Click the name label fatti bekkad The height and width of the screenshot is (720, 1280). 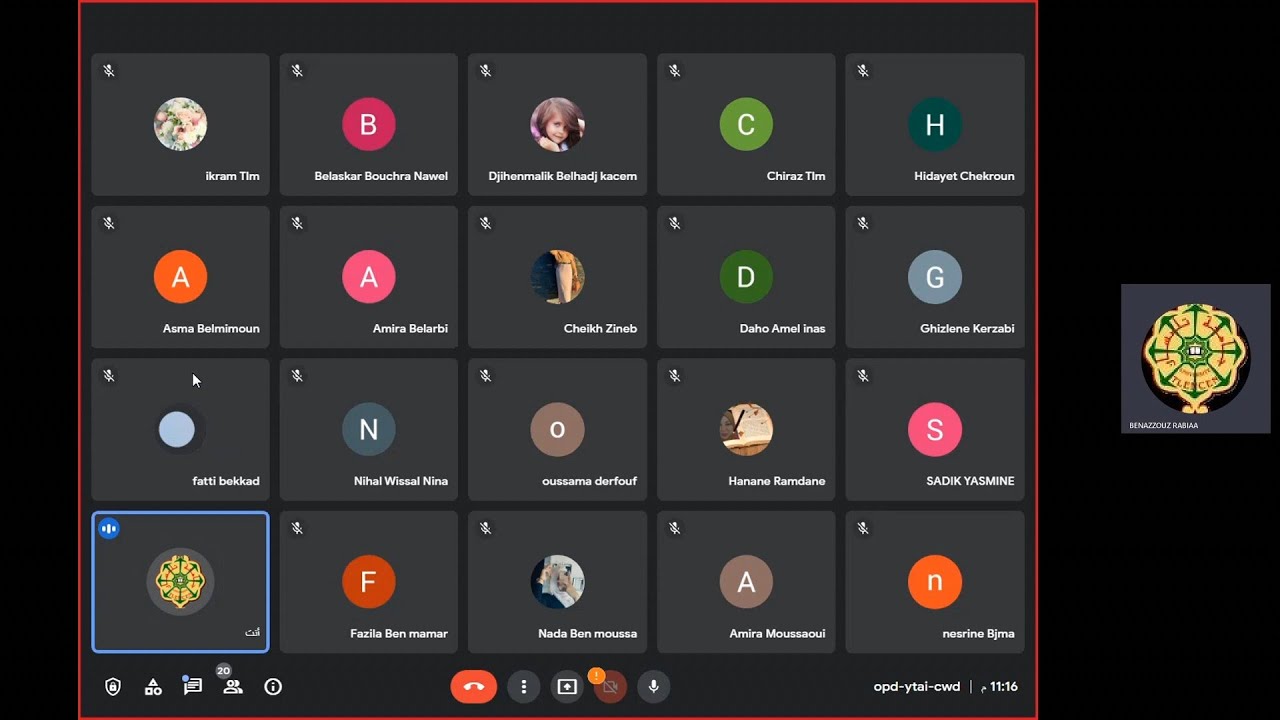[x=226, y=481]
